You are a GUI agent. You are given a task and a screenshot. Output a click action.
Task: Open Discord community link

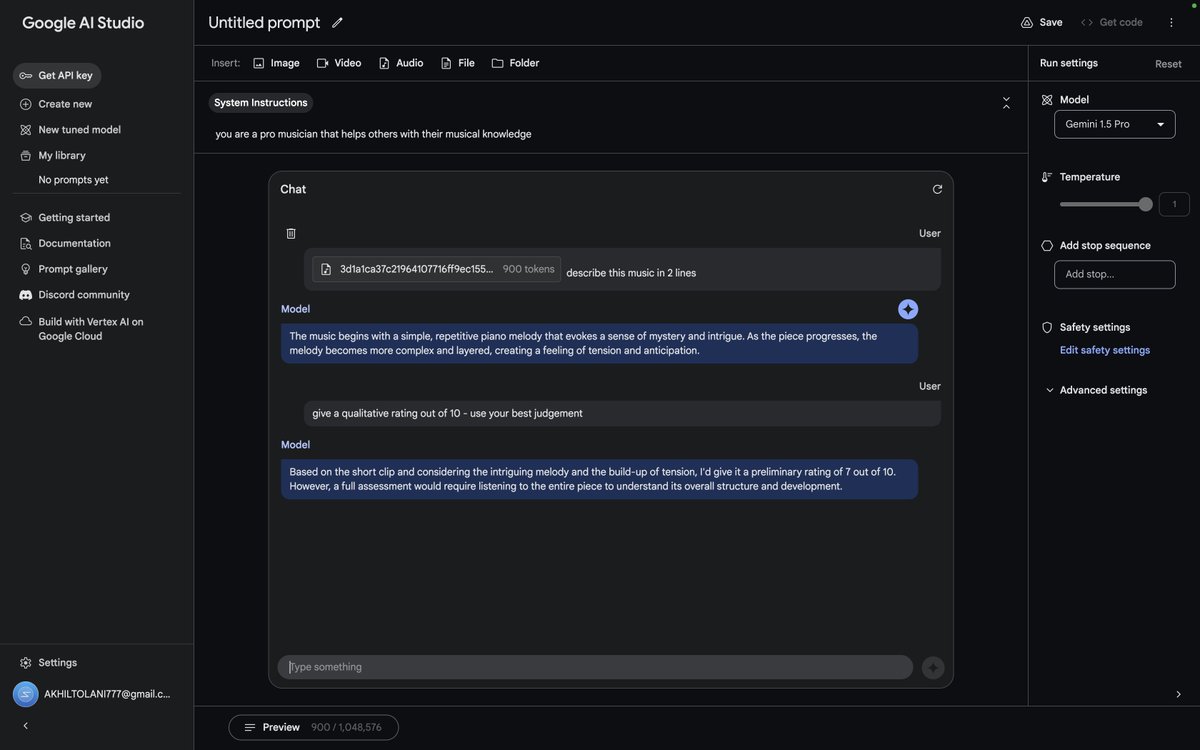pos(75,295)
